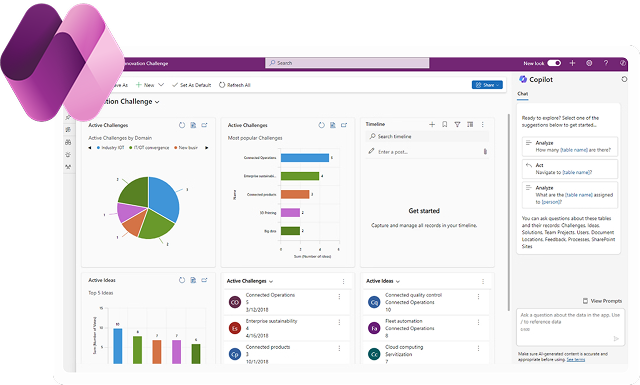This screenshot has width=640, height=385.
Task: Refresh the Top 5 Ideas chart
Action: click(182, 280)
